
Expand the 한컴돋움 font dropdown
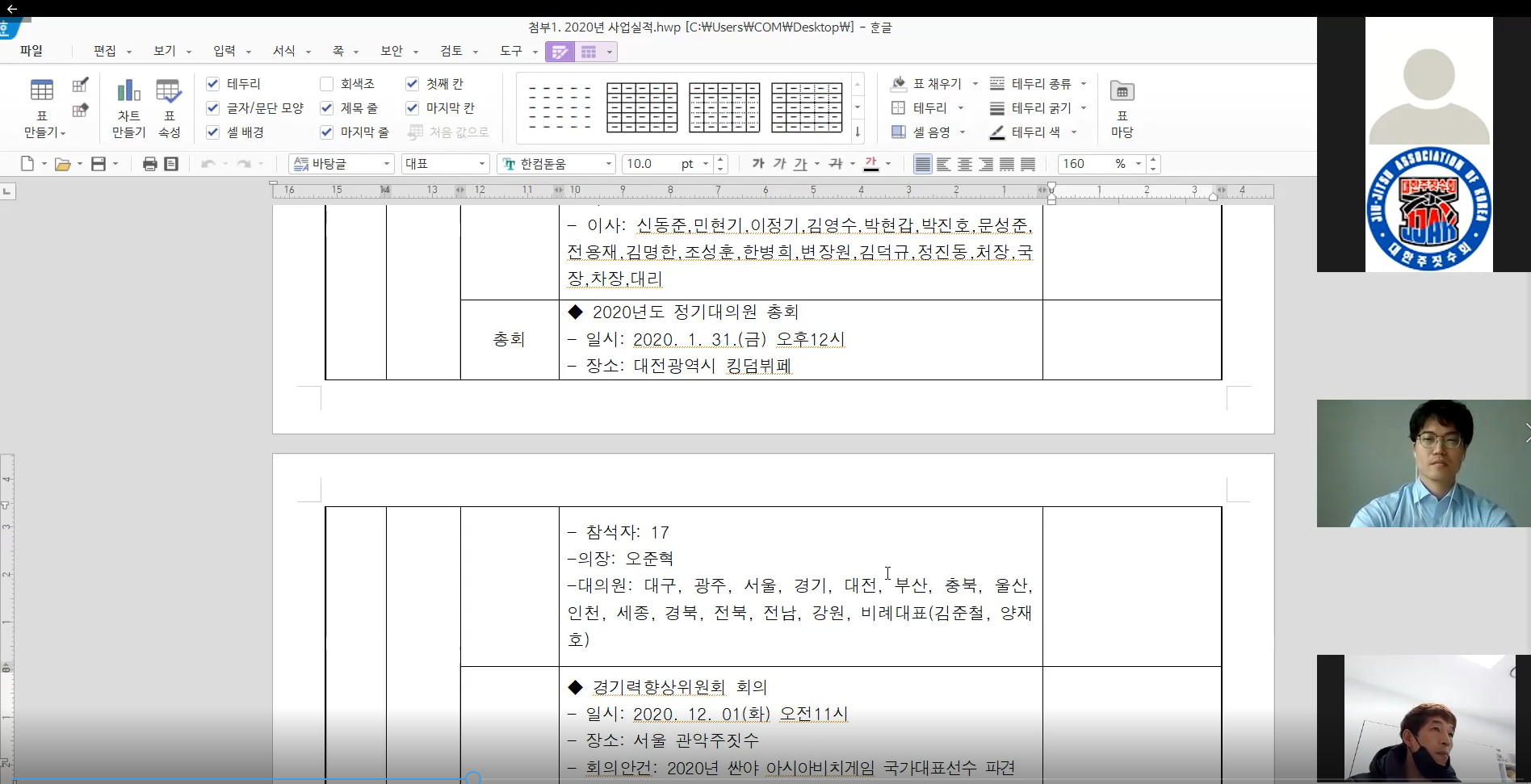[609, 164]
